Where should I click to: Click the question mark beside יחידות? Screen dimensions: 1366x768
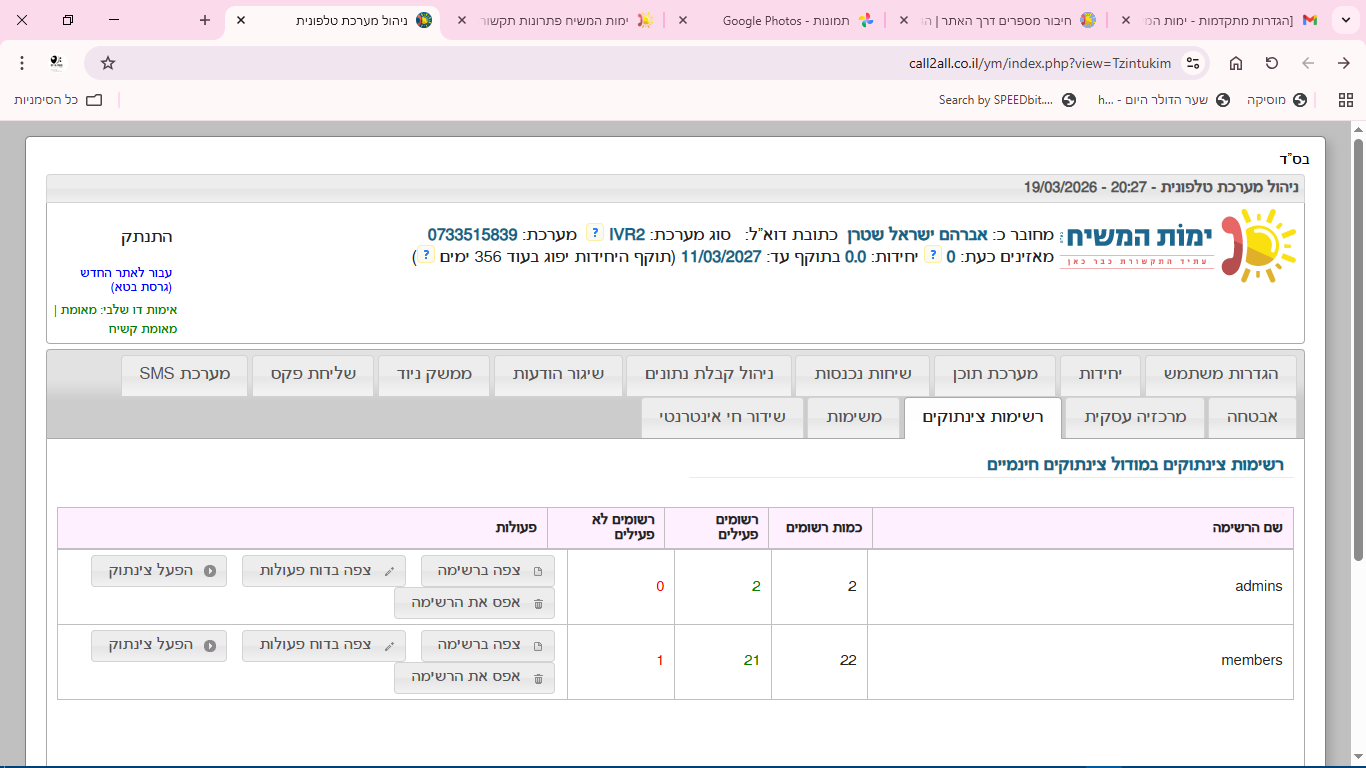[x=932, y=256]
